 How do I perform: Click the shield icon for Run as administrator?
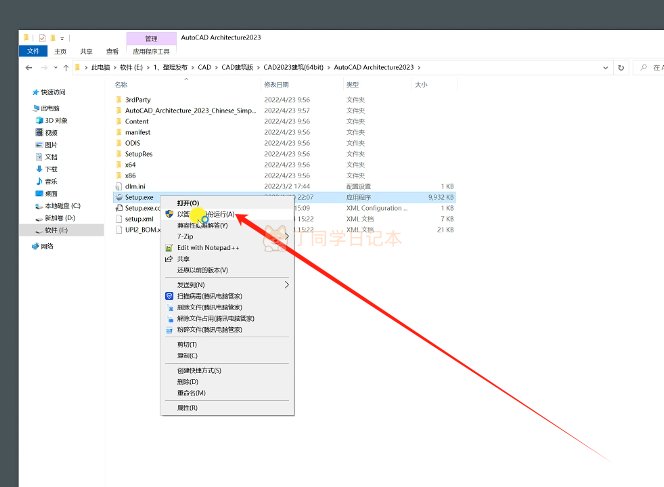pos(169,214)
